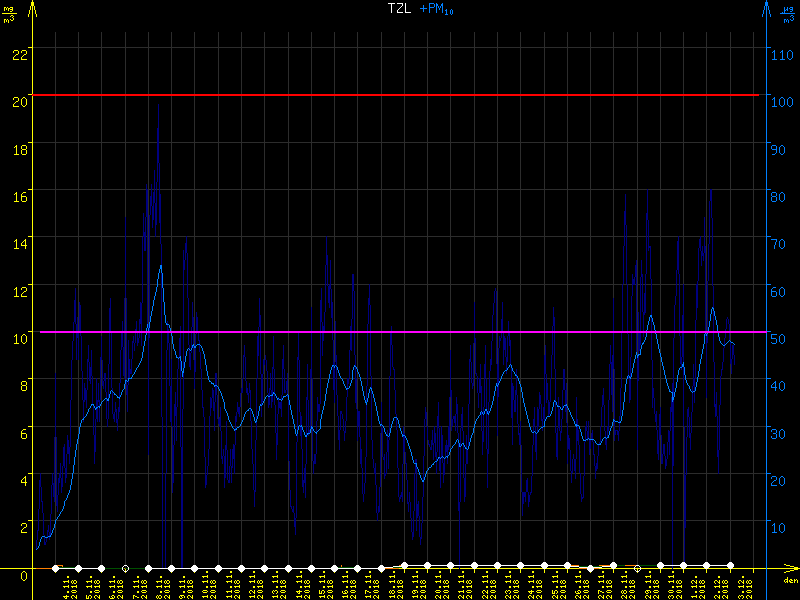Image resolution: width=800 pixels, height=600 pixels.
Task: Click the blue right axis arrow tip
Action: click(766, 6)
